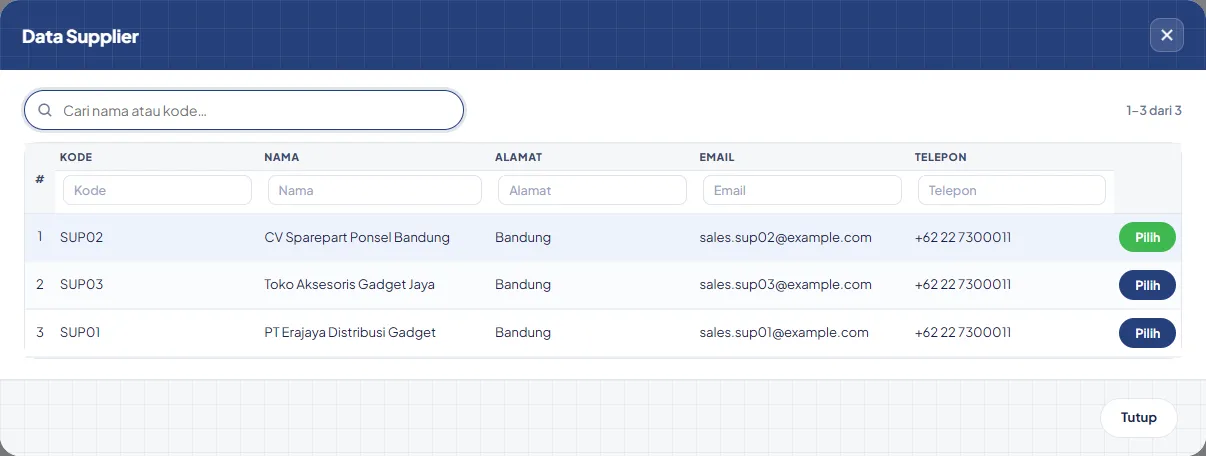The image size is (1206, 456).
Task: Click phone number in SUP03 row
Action: coord(963,285)
